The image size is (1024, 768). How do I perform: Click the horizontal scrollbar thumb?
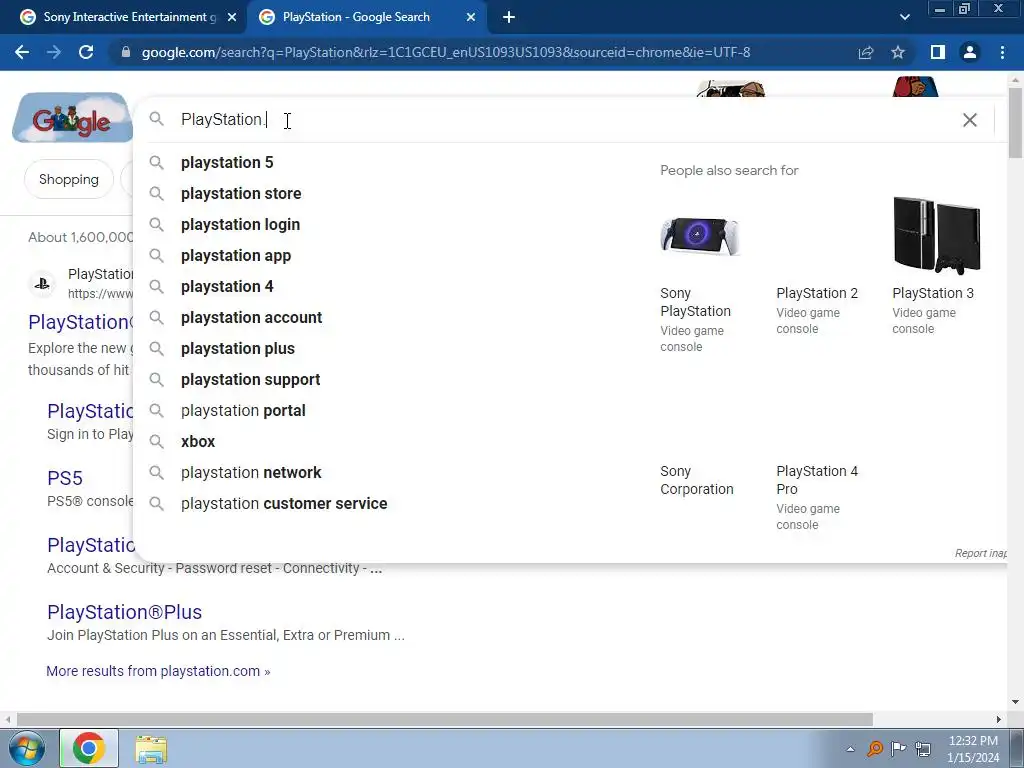[445, 719]
